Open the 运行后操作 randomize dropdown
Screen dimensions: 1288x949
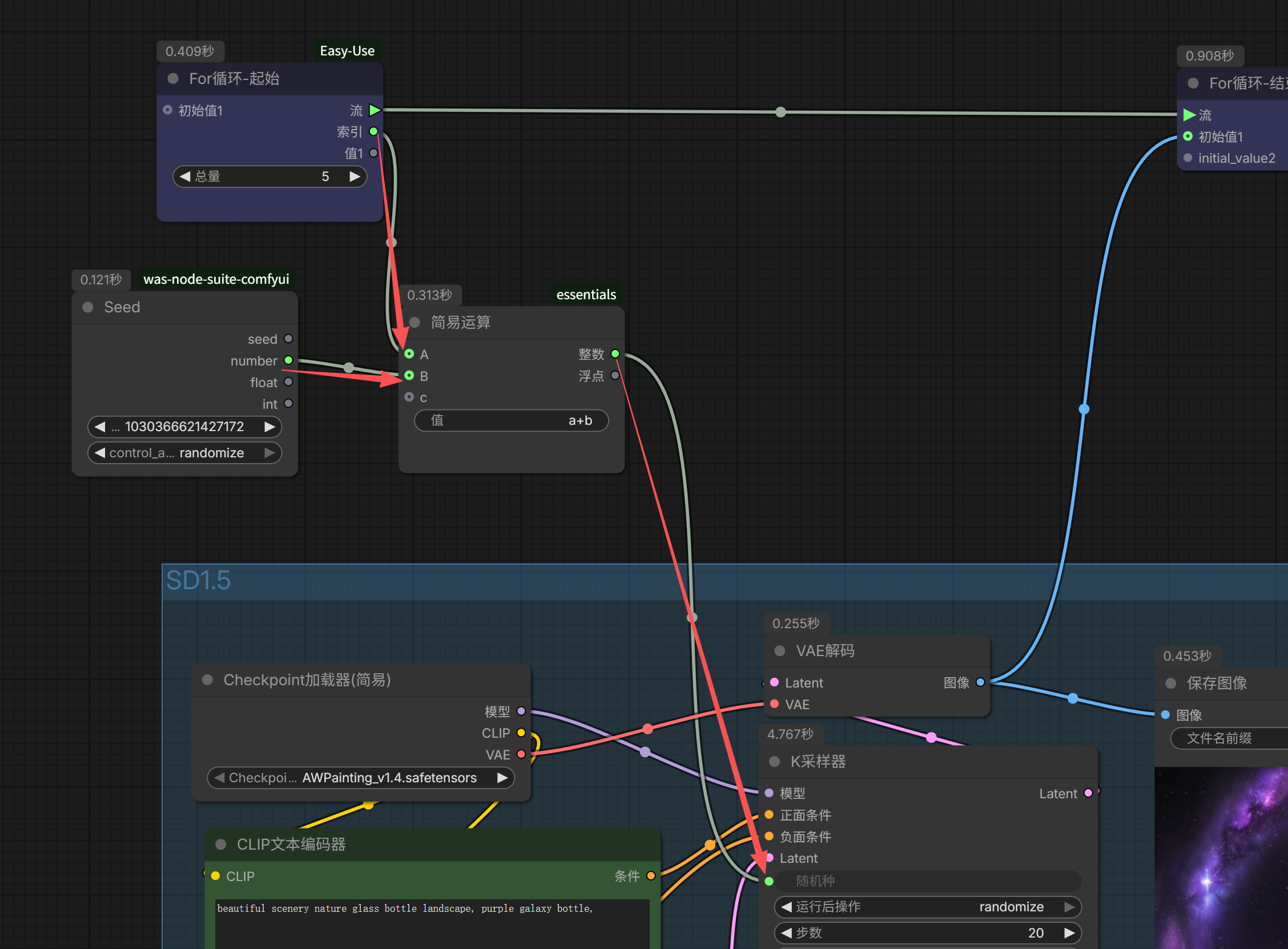927,907
